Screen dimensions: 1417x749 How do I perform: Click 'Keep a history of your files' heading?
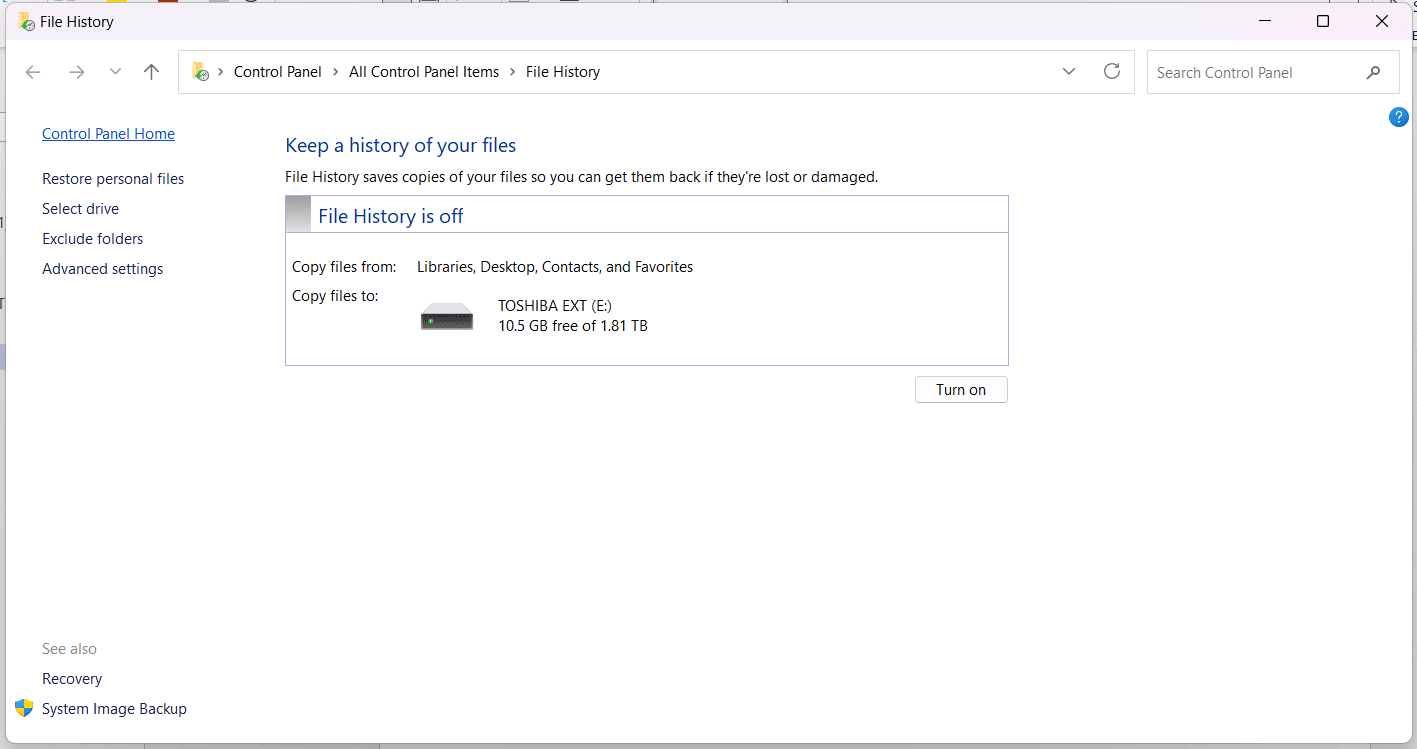pos(401,146)
